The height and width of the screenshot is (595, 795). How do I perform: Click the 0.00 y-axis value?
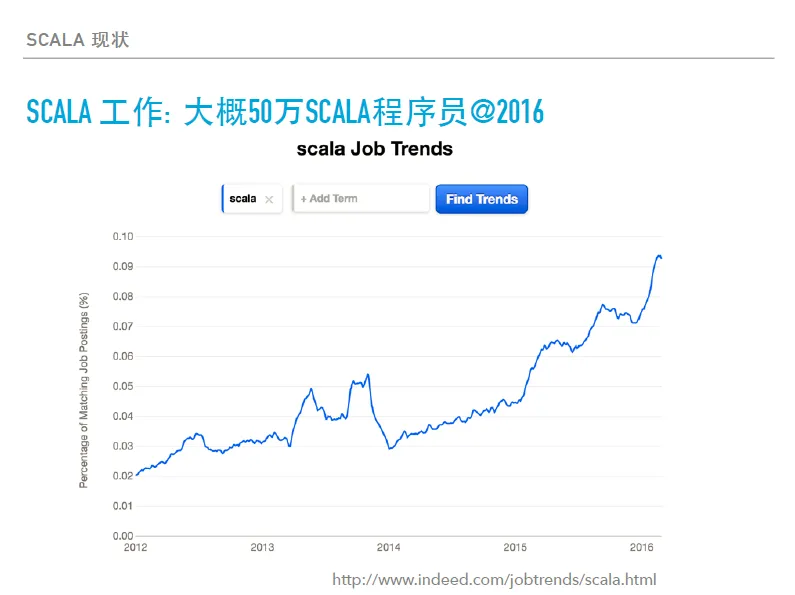123,536
